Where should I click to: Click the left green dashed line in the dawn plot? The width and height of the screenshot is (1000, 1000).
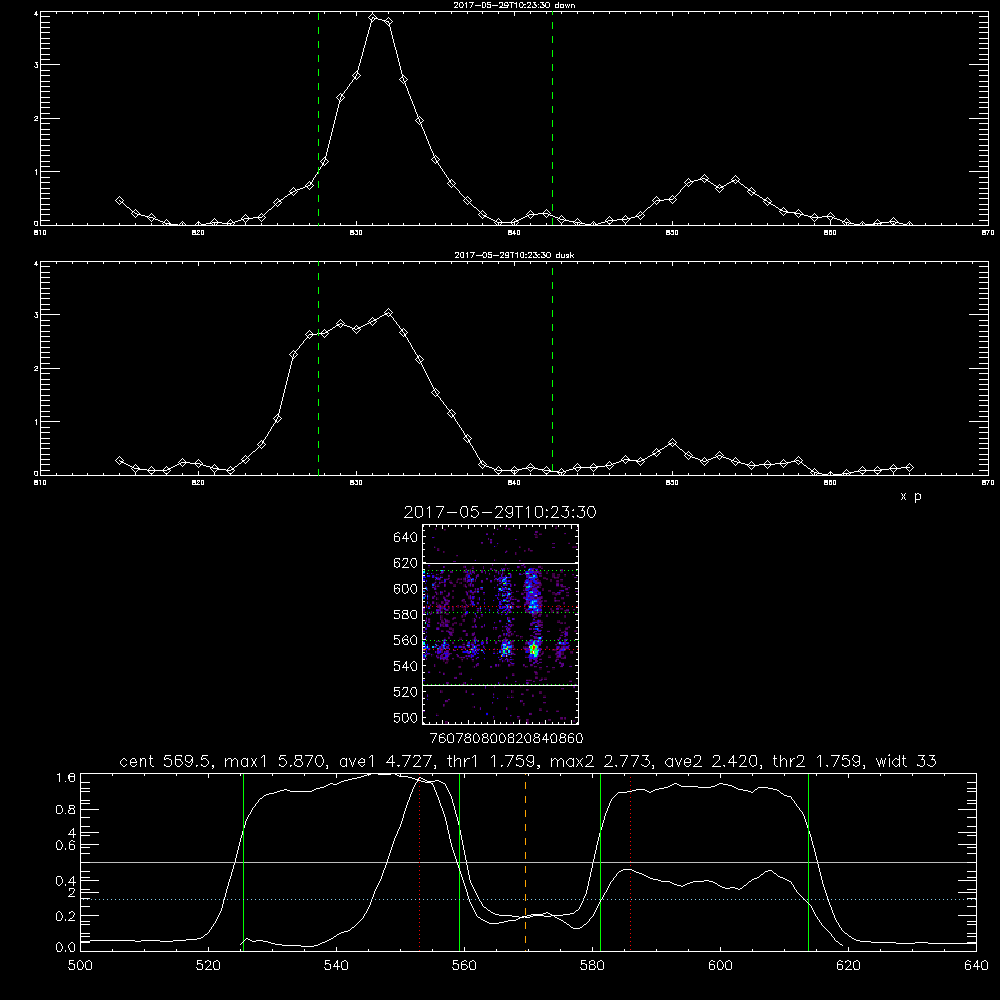click(318, 118)
